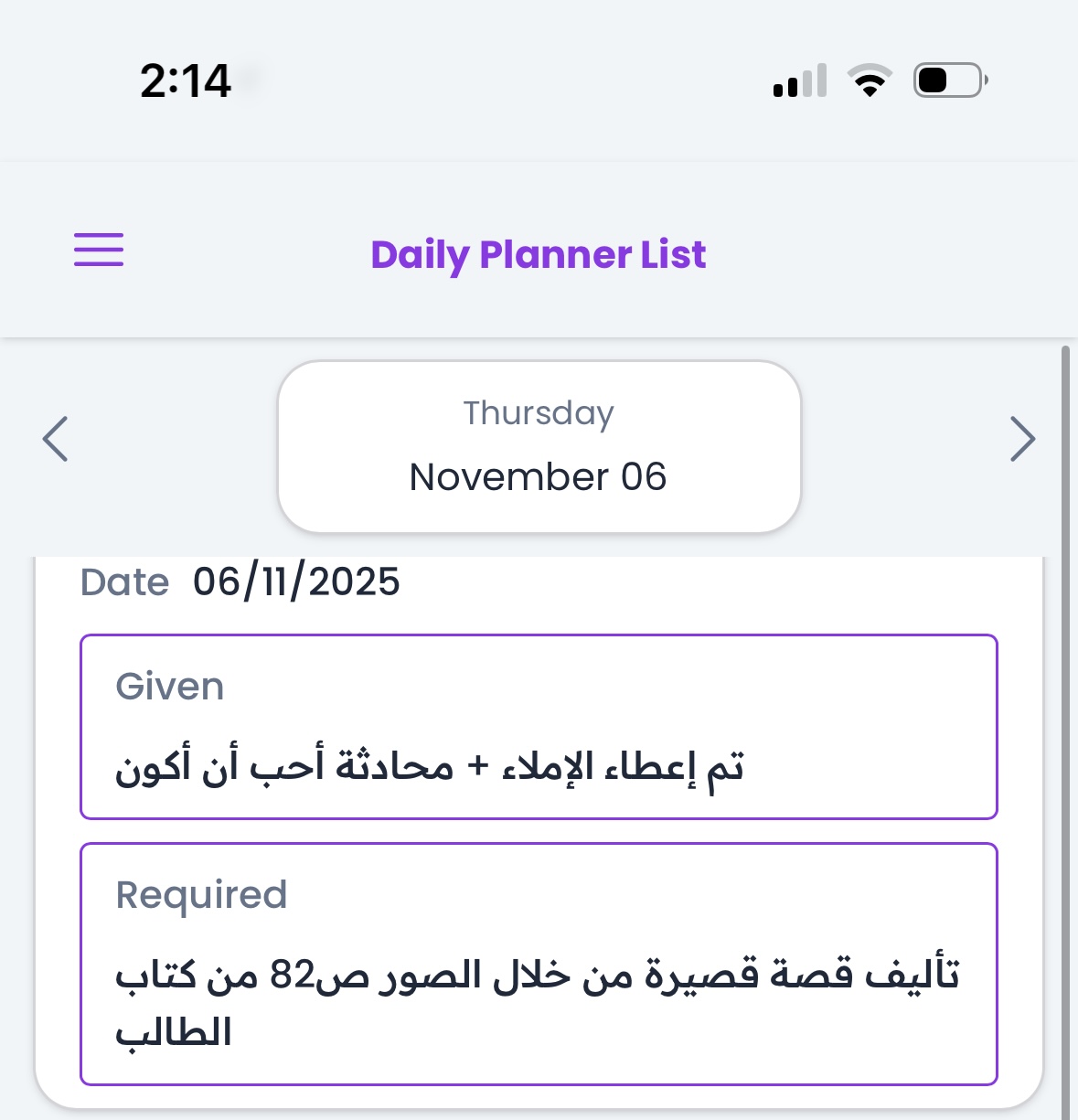The width and height of the screenshot is (1078, 1120).
Task: Click the word الطالب in Required box
Action: click(174, 1034)
